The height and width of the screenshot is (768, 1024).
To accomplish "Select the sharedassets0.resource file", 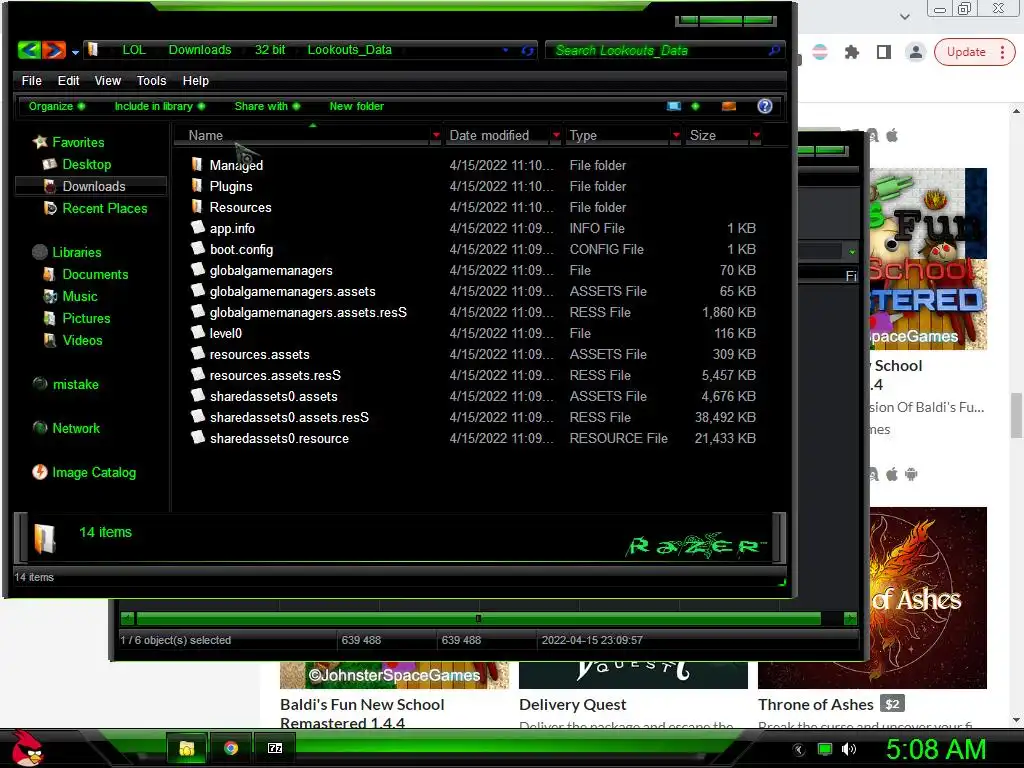I will point(279,438).
